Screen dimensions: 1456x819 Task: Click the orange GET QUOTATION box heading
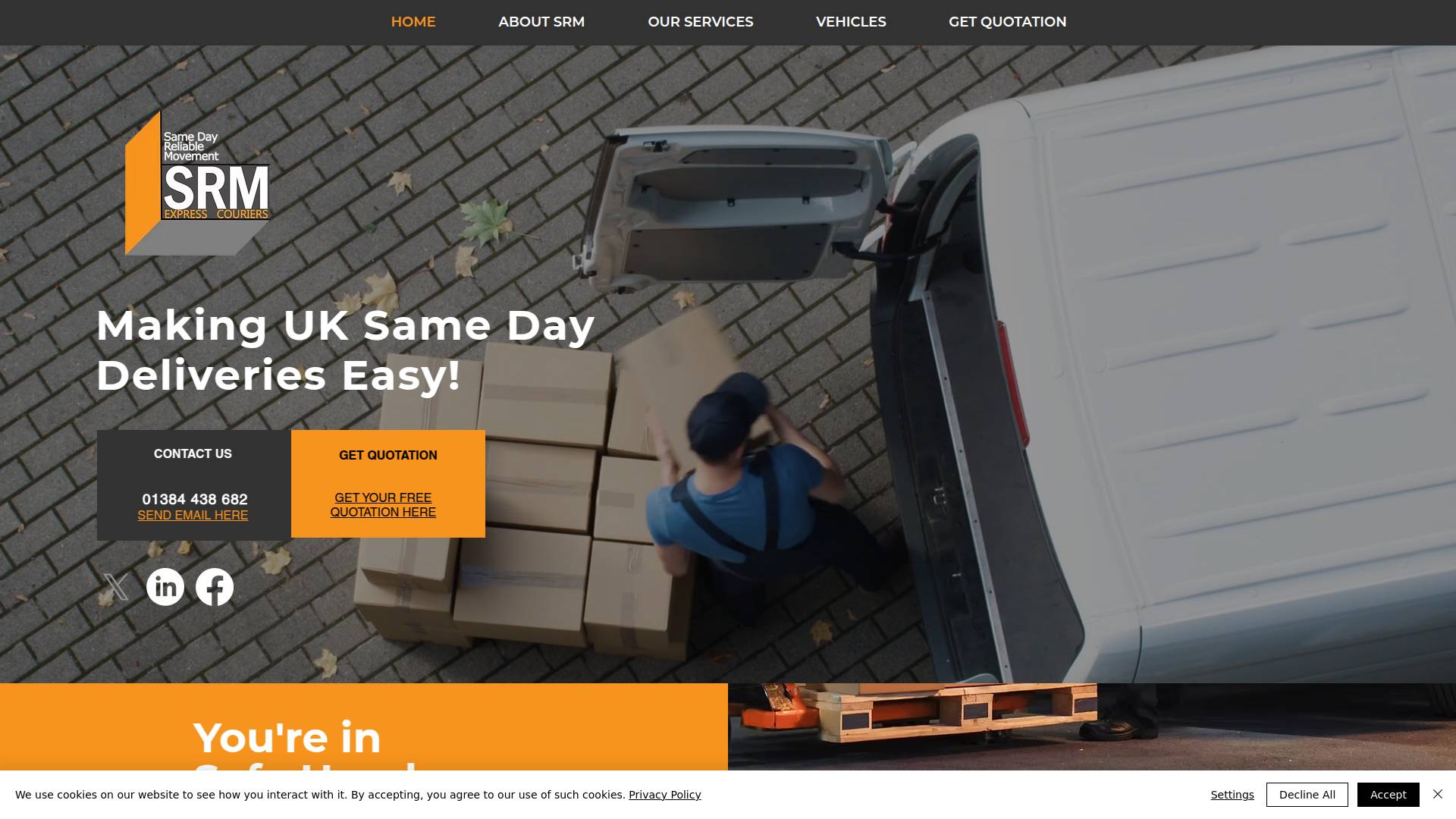pyautogui.click(x=388, y=455)
